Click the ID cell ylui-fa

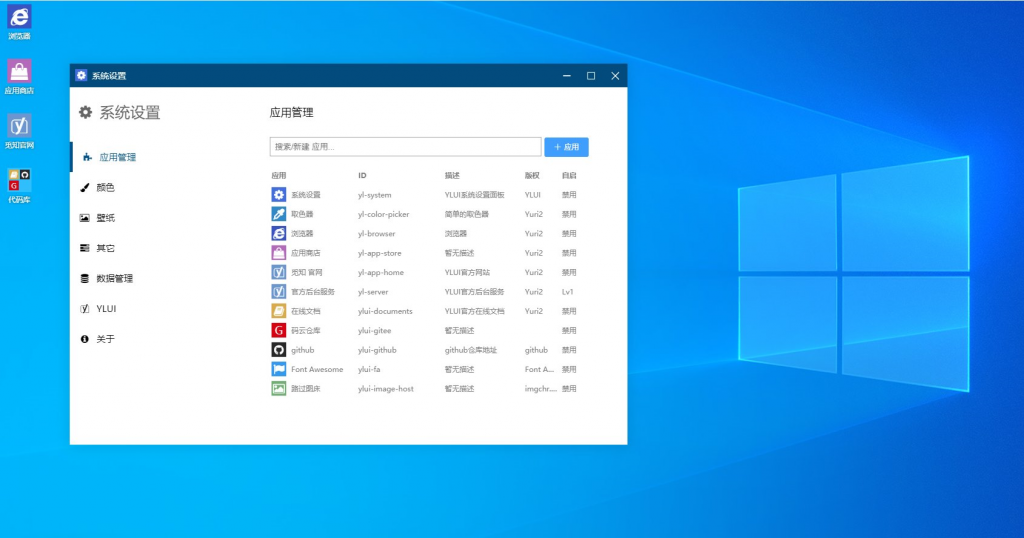coord(369,369)
